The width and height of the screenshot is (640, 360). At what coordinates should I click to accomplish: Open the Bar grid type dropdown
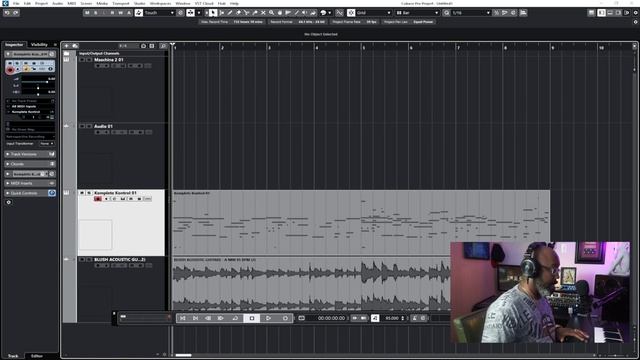point(417,13)
